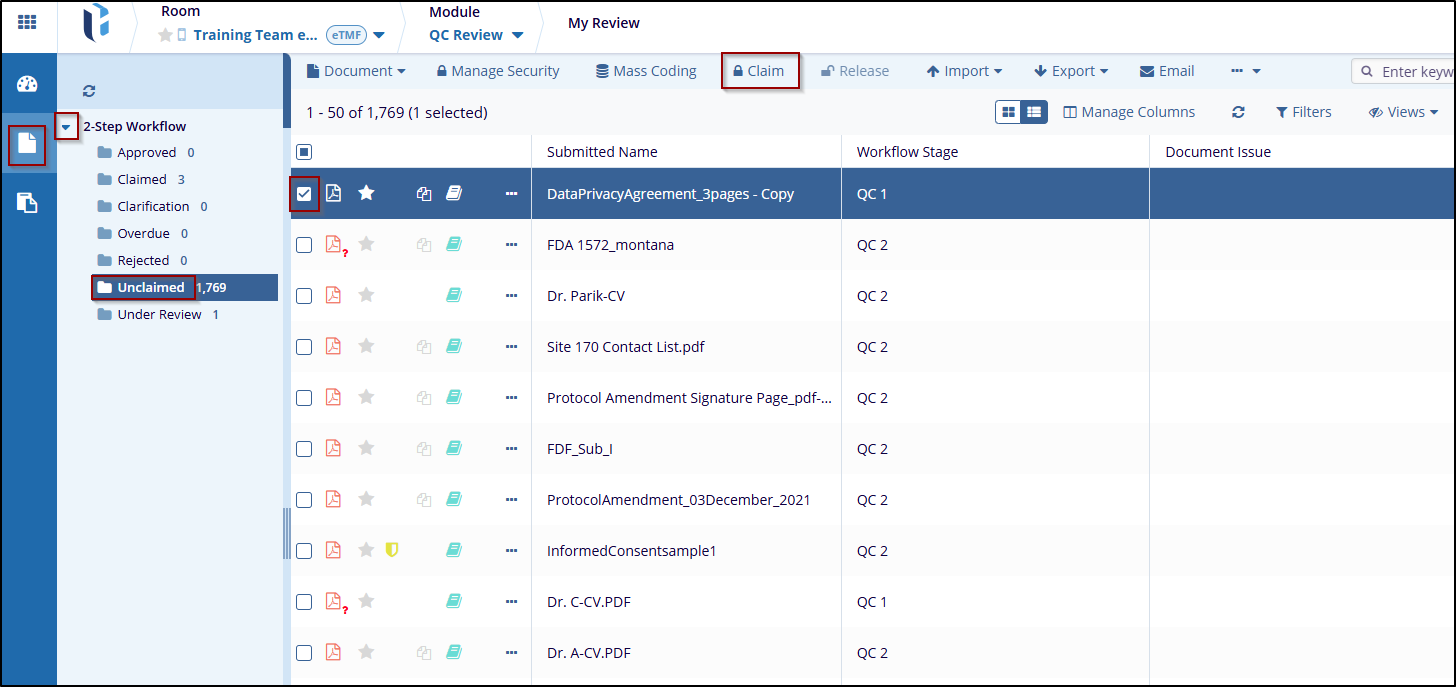1456x687 pixels.
Task: Click the documents page icon in sidebar
Action: point(27,144)
